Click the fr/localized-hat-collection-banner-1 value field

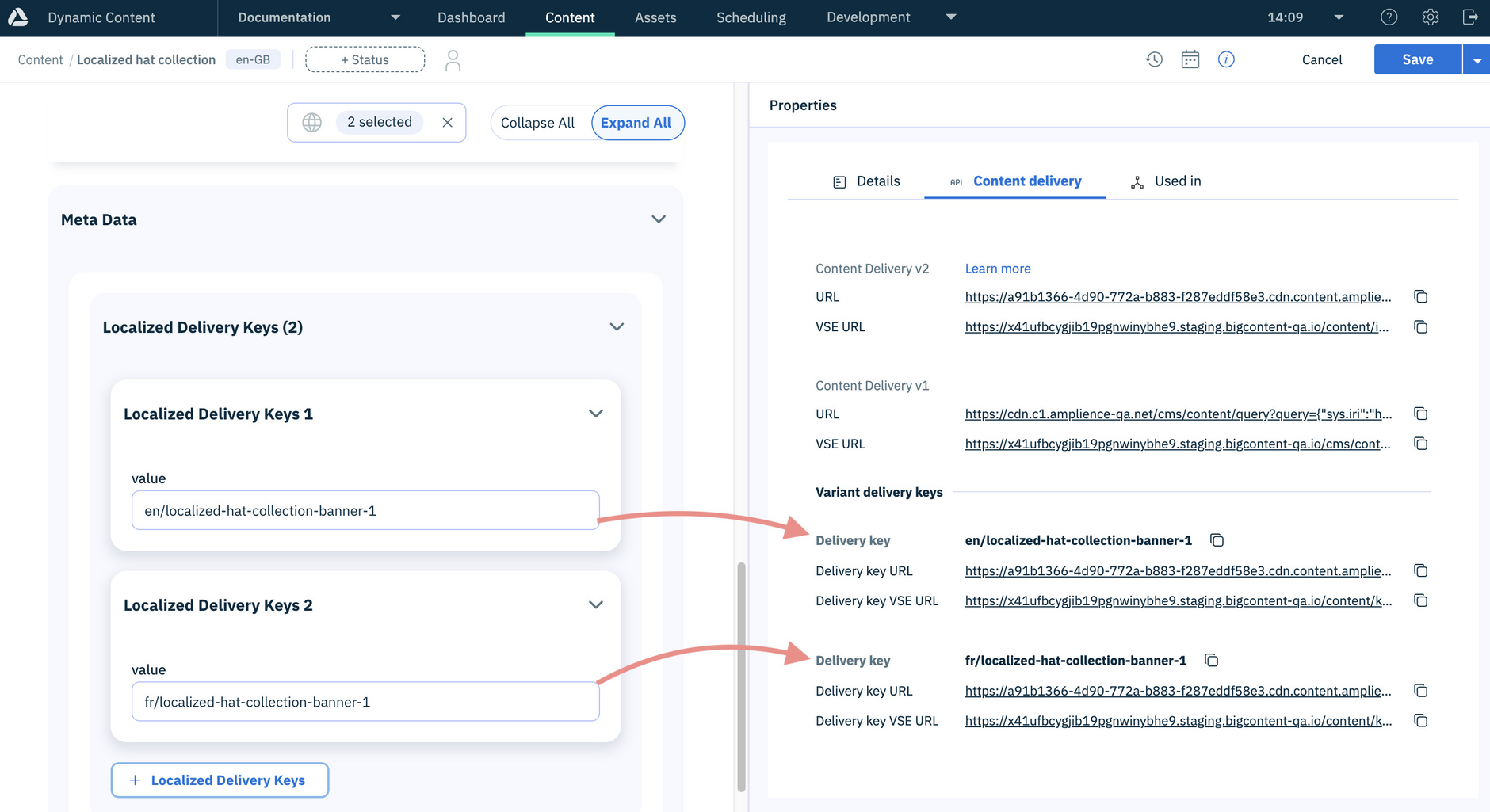point(365,702)
